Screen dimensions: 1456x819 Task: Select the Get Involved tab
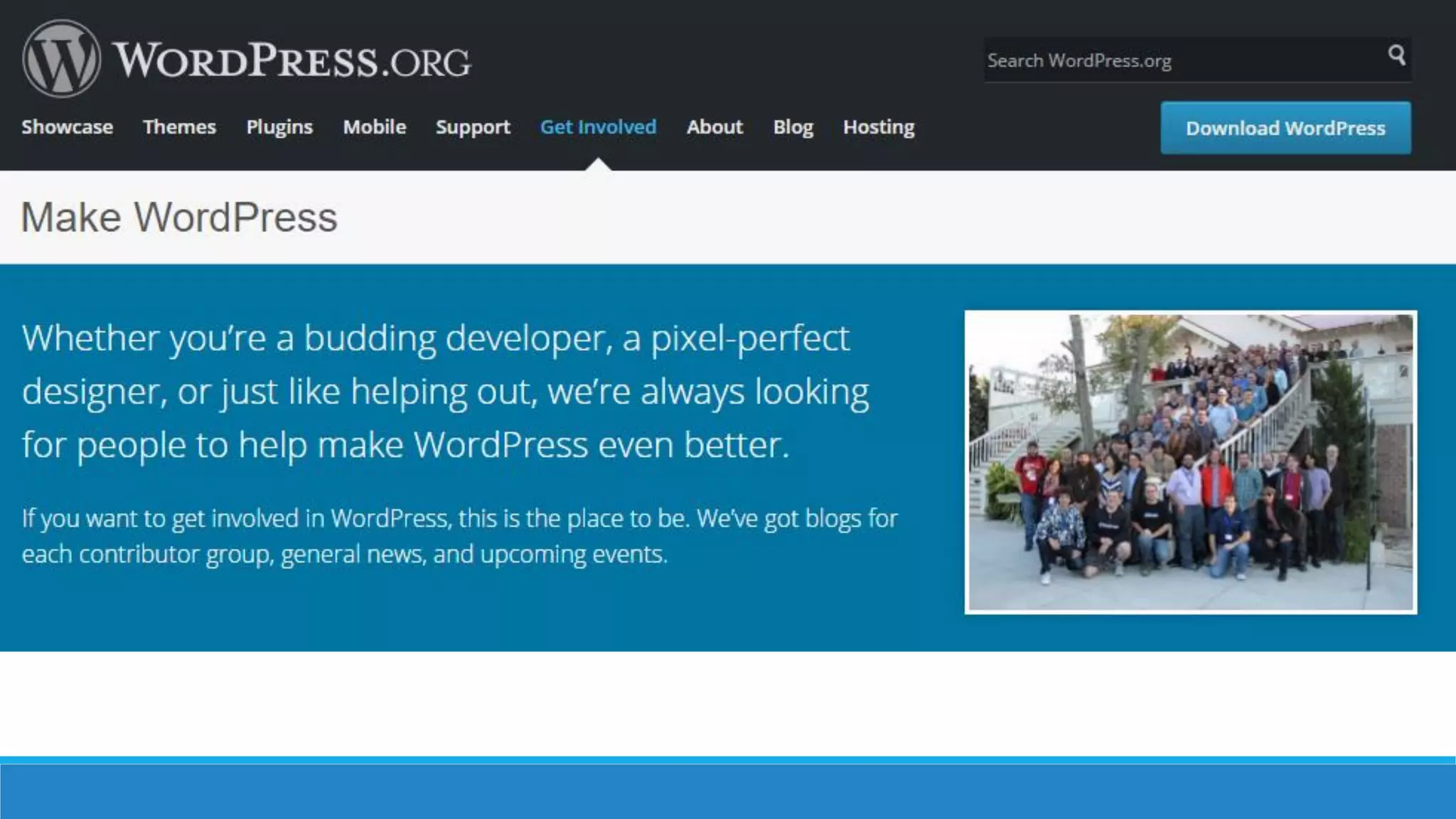coord(598,127)
